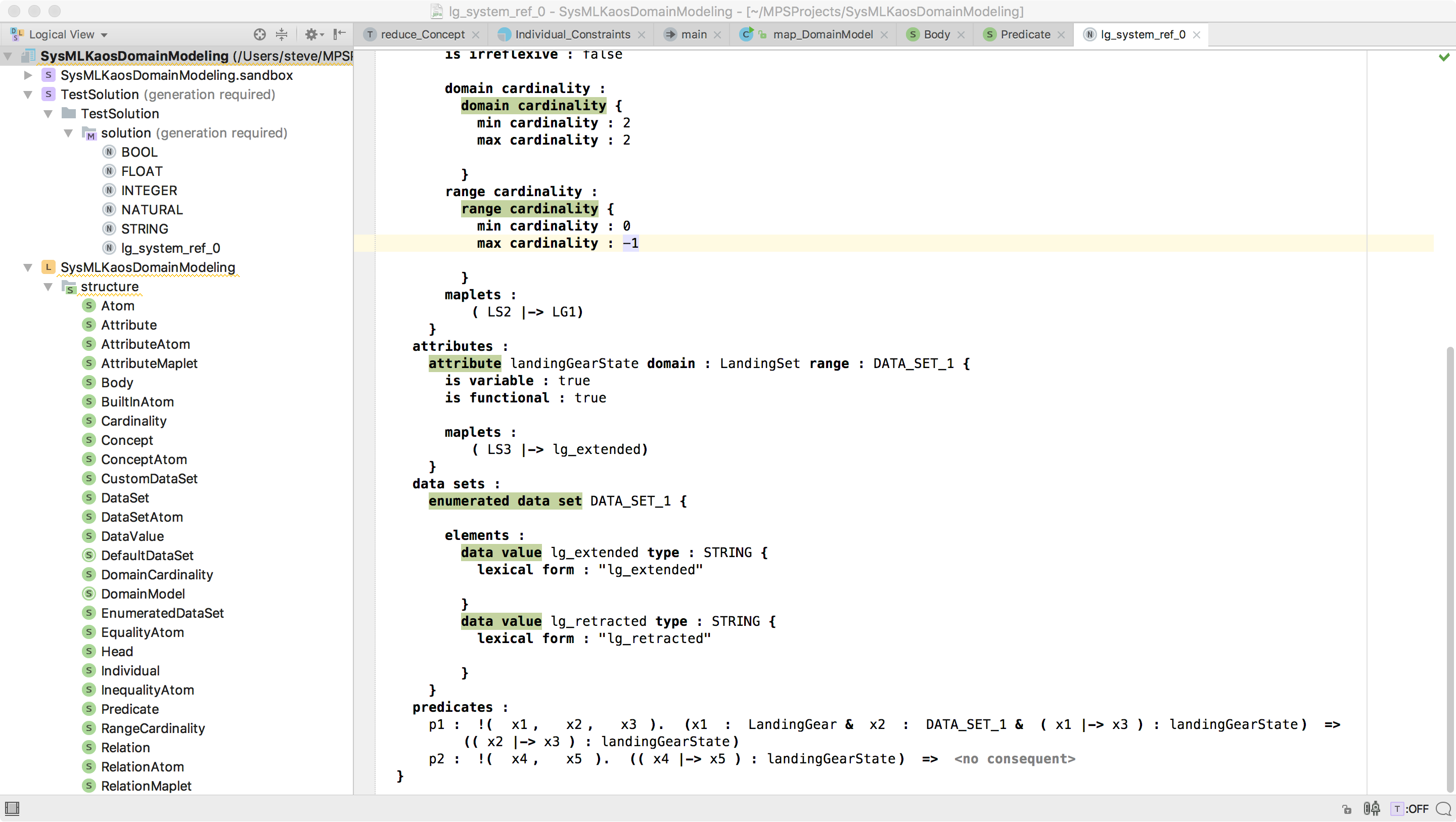This screenshot has width=1456, height=822.
Task: Toggle tool window buttons at bottom-left corner
Action: [x=12, y=808]
